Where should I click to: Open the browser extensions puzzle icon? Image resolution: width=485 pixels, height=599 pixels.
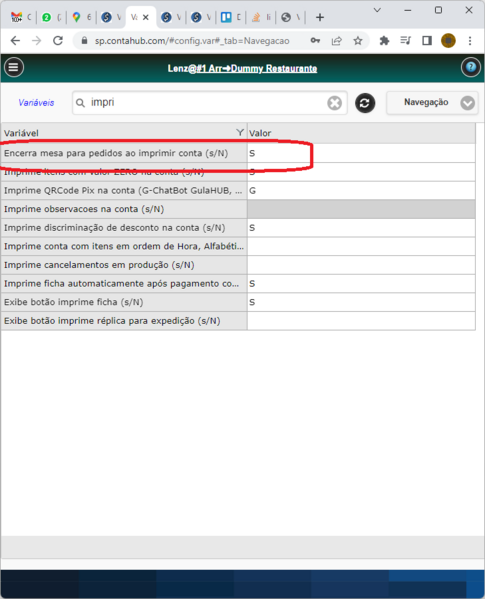pos(384,40)
